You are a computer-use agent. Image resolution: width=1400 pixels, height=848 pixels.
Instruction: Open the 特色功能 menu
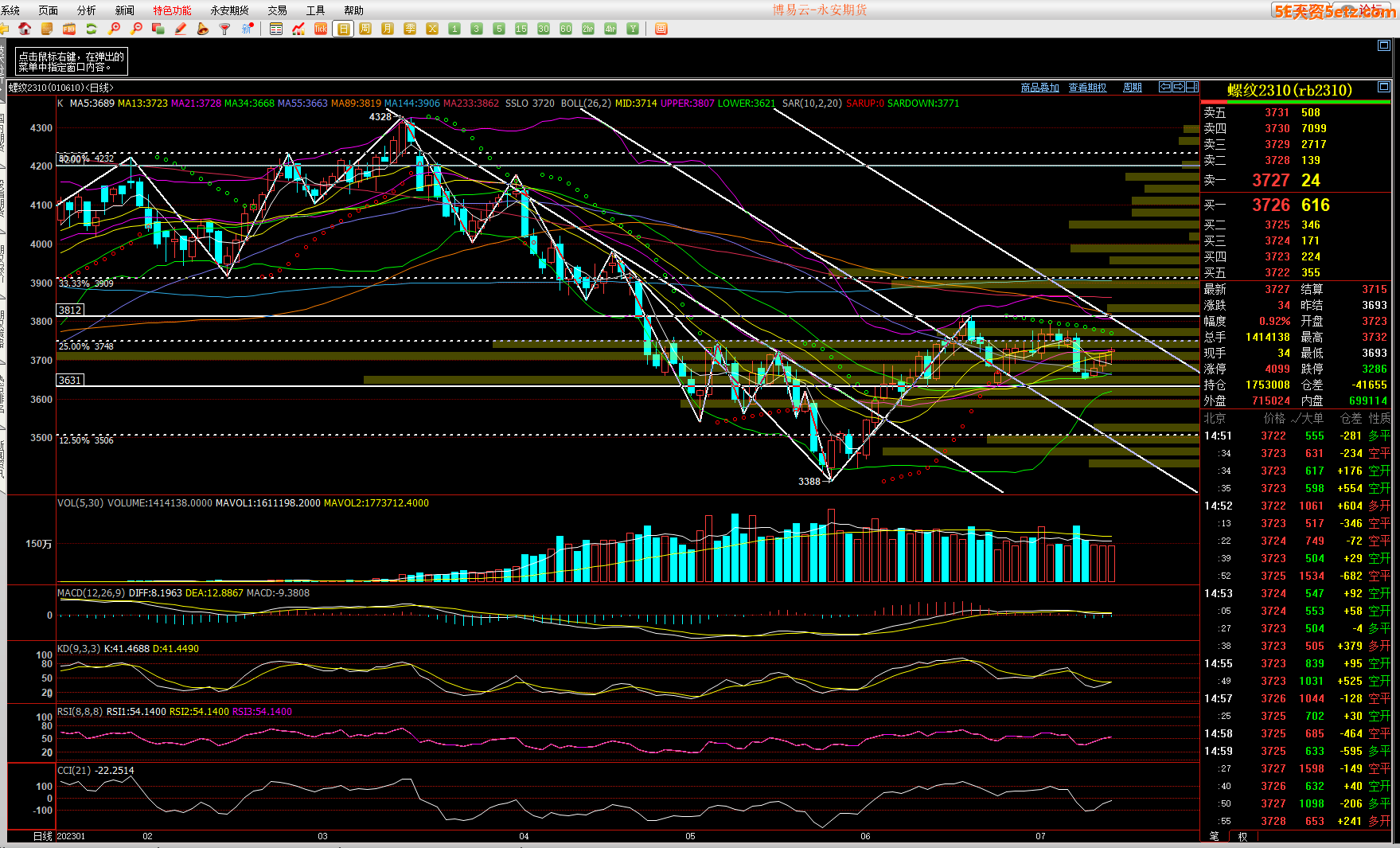pyautogui.click(x=172, y=10)
